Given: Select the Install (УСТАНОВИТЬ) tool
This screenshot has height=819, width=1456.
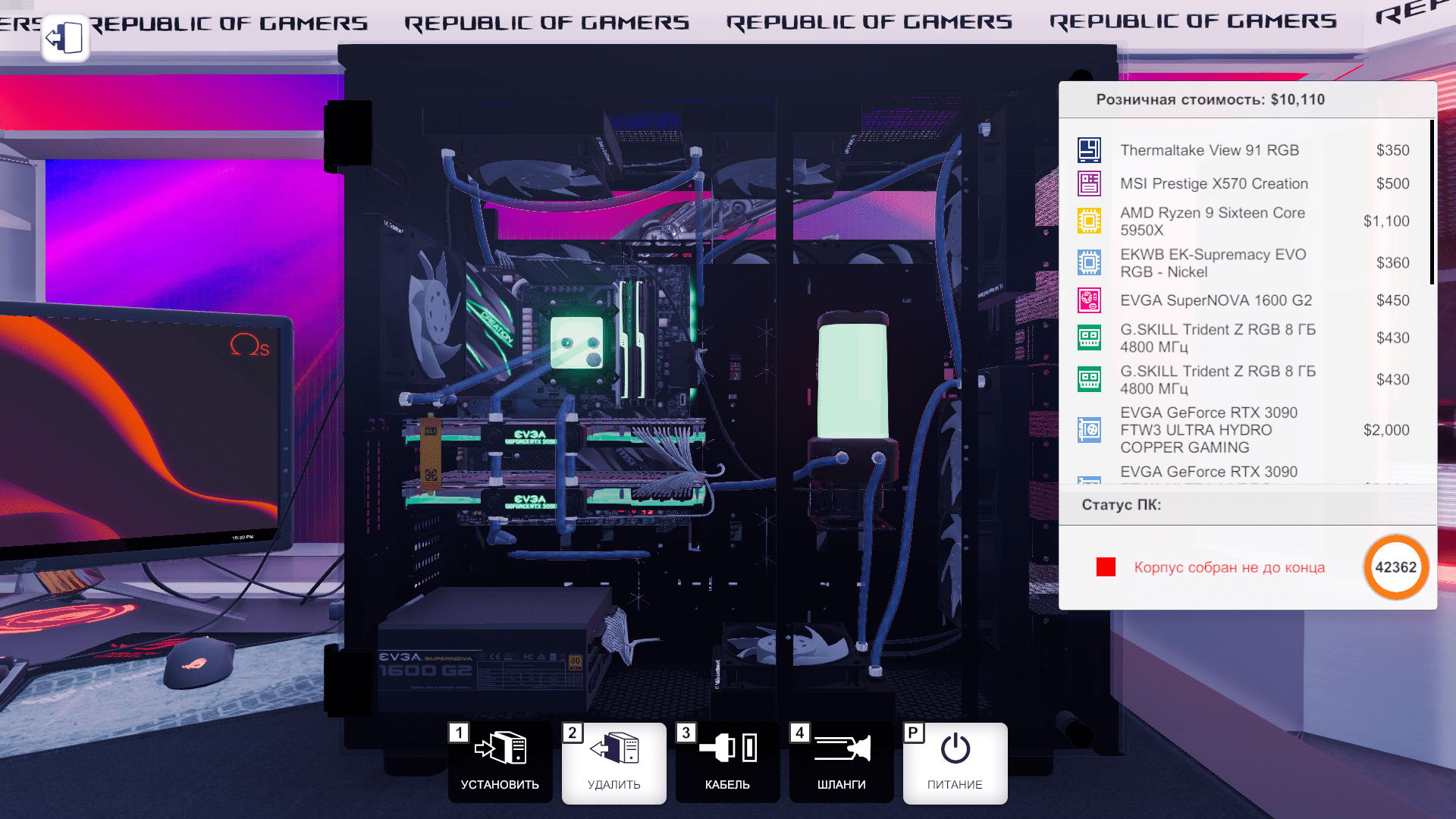Looking at the screenshot, I should tap(500, 762).
